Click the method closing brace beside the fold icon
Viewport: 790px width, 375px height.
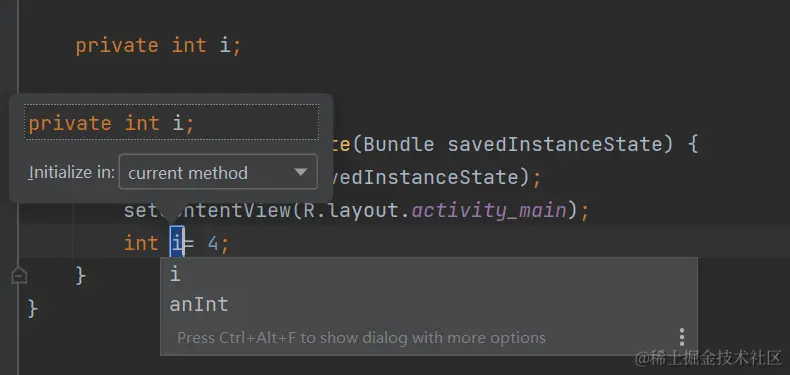pyautogui.click(x=81, y=276)
